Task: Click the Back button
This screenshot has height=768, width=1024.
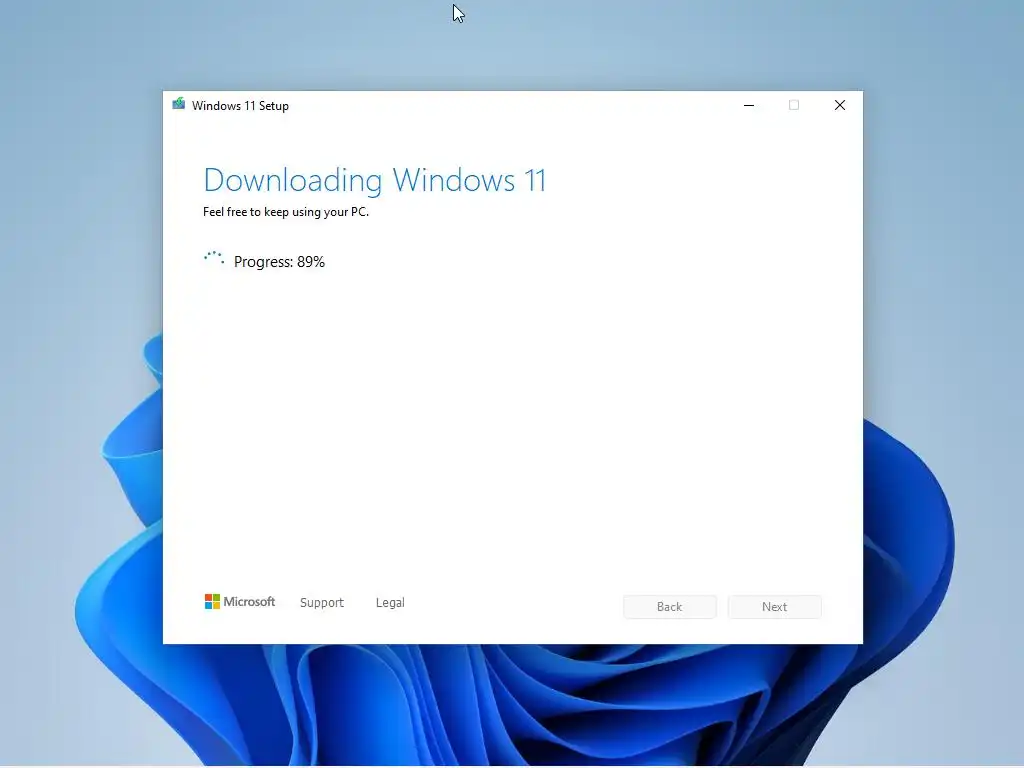Action: (x=669, y=607)
